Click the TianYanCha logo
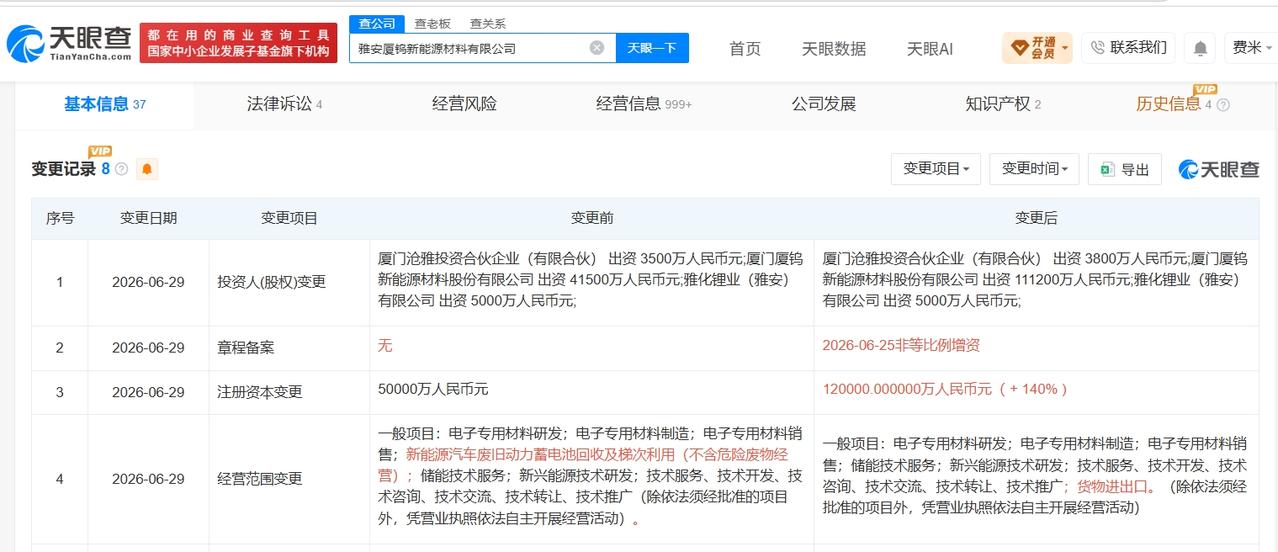Image resolution: width=1278 pixels, height=552 pixels. click(x=69, y=43)
